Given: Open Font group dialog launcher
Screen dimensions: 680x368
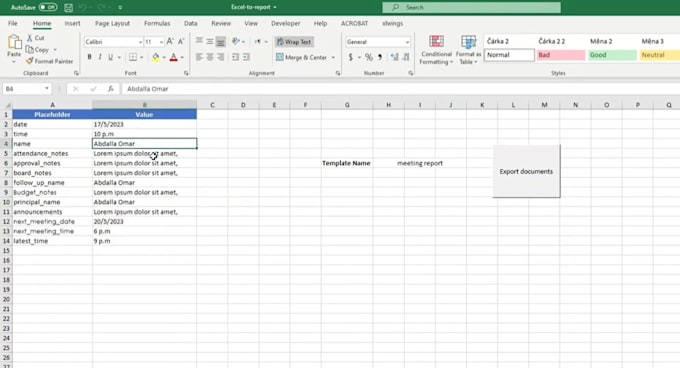Looking at the screenshot, I should [x=186, y=73].
